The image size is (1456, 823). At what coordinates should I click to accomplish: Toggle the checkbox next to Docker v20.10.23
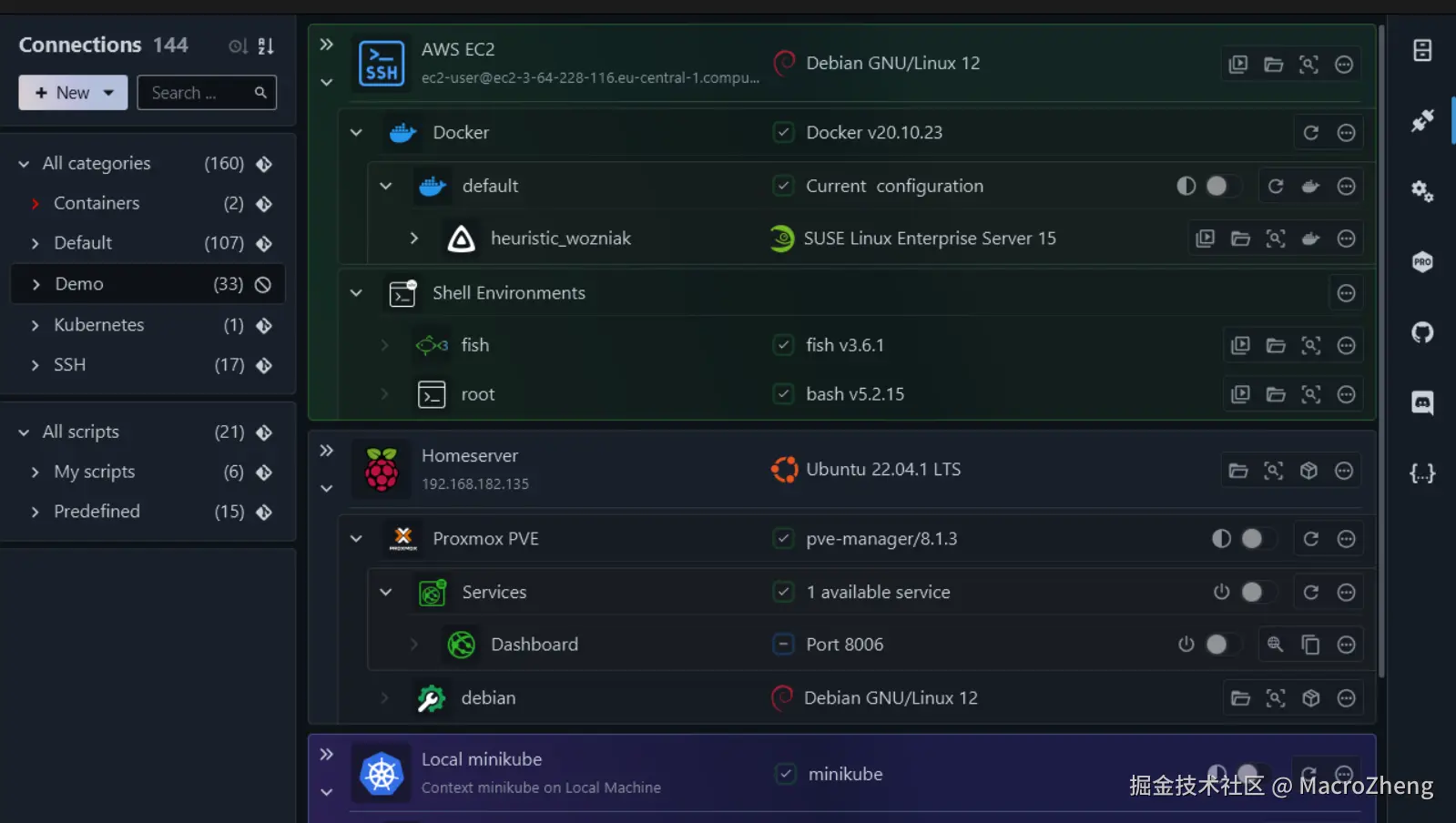tap(783, 133)
